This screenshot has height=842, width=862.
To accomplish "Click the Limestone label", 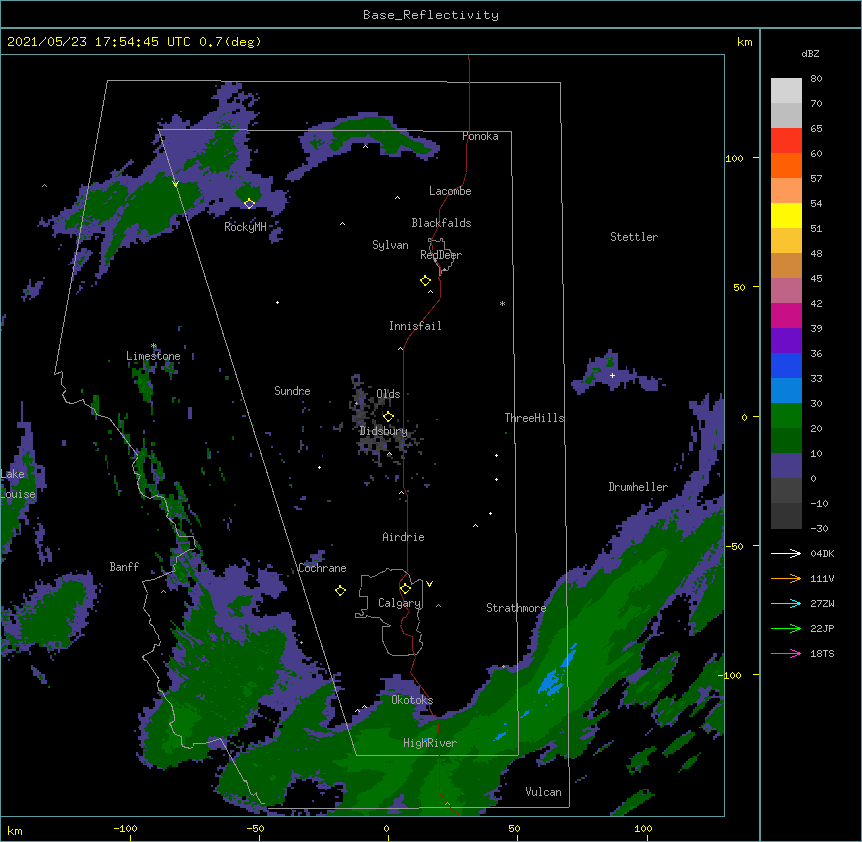I will [153, 356].
